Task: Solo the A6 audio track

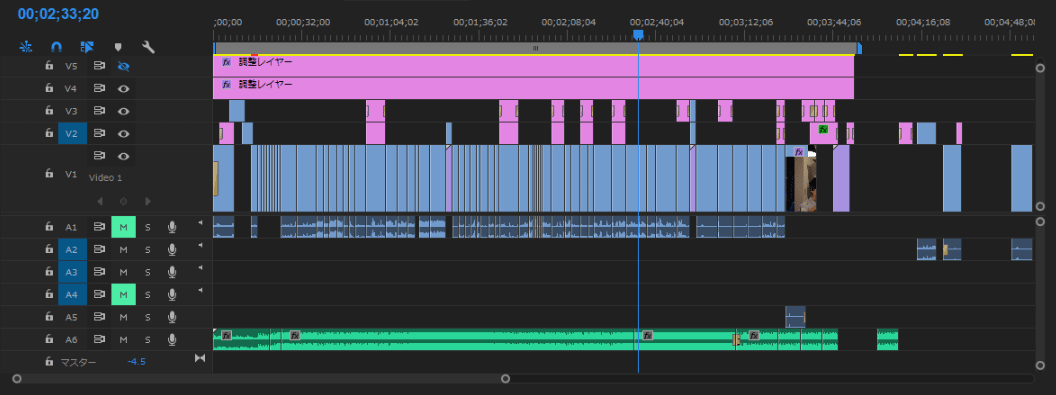Action: click(147, 339)
